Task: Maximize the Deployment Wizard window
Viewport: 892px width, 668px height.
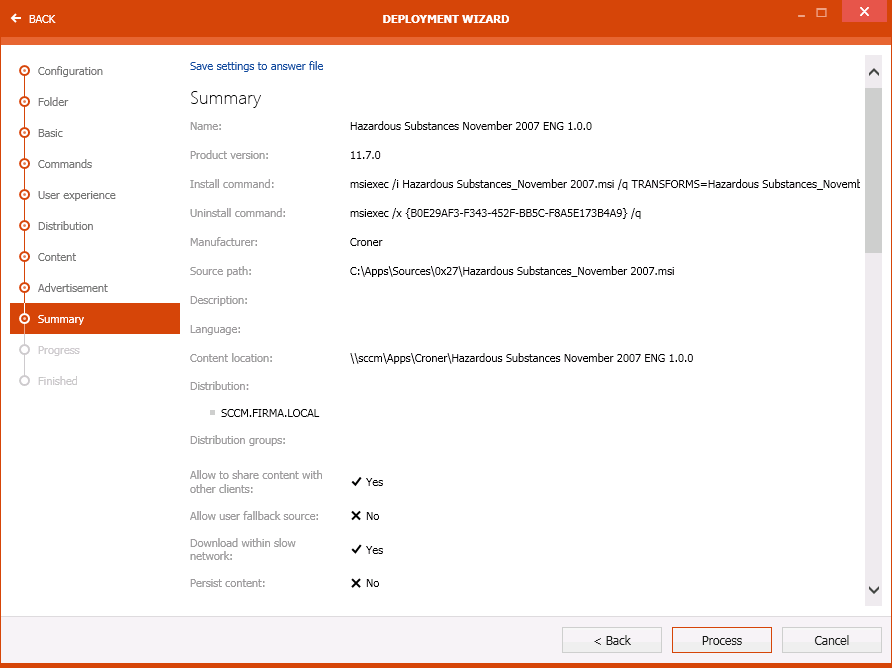Action: click(x=822, y=13)
